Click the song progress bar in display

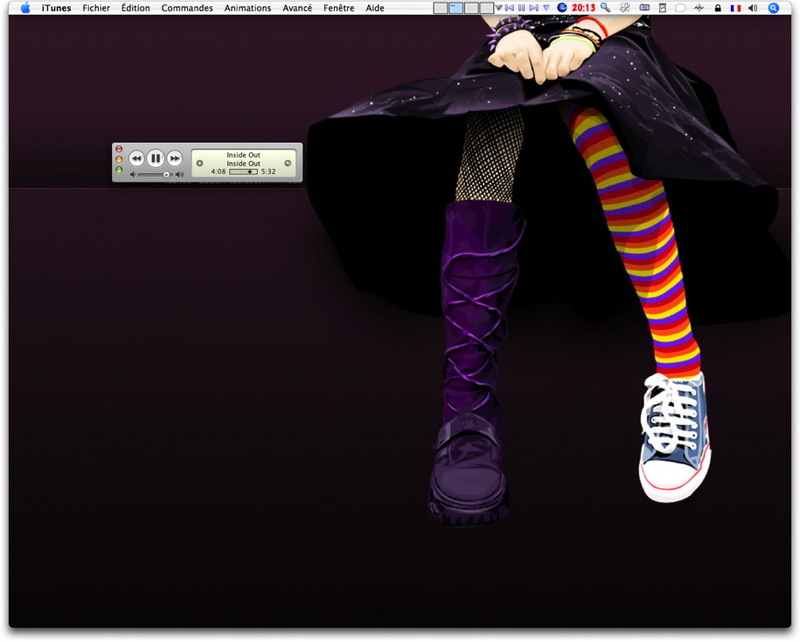(243, 172)
